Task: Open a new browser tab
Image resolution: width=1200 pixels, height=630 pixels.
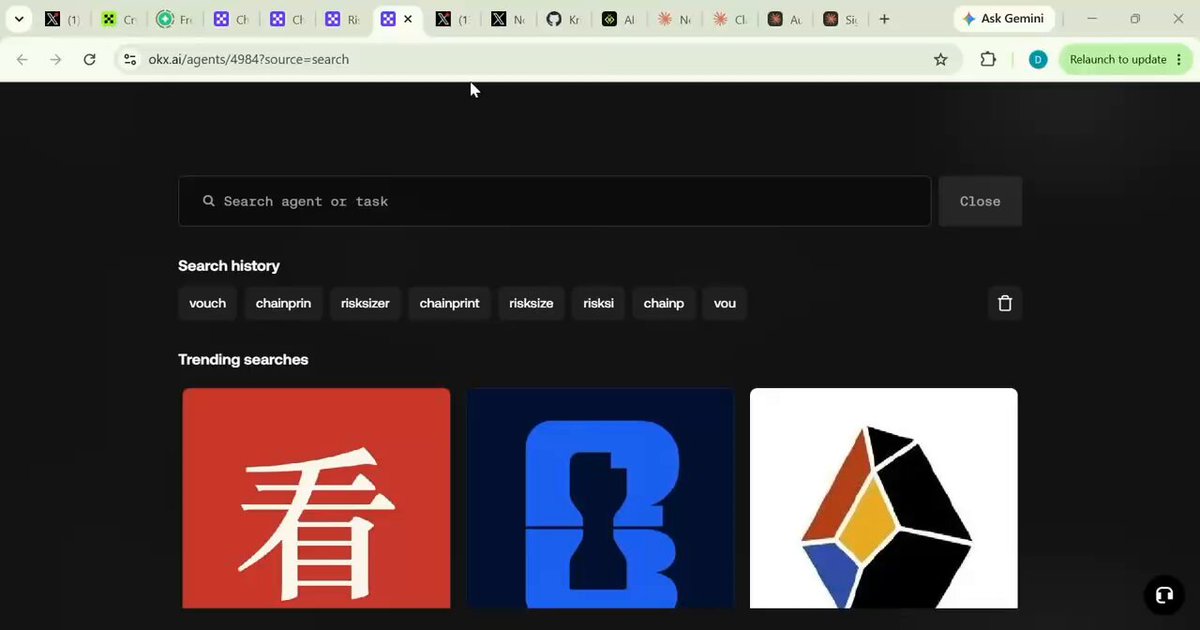Action: pos(884,19)
